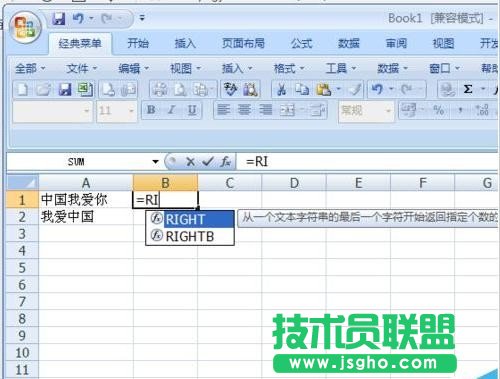The width and height of the screenshot is (500, 379).
Task: Open an existing file from the toolbar
Action: pos(44,90)
